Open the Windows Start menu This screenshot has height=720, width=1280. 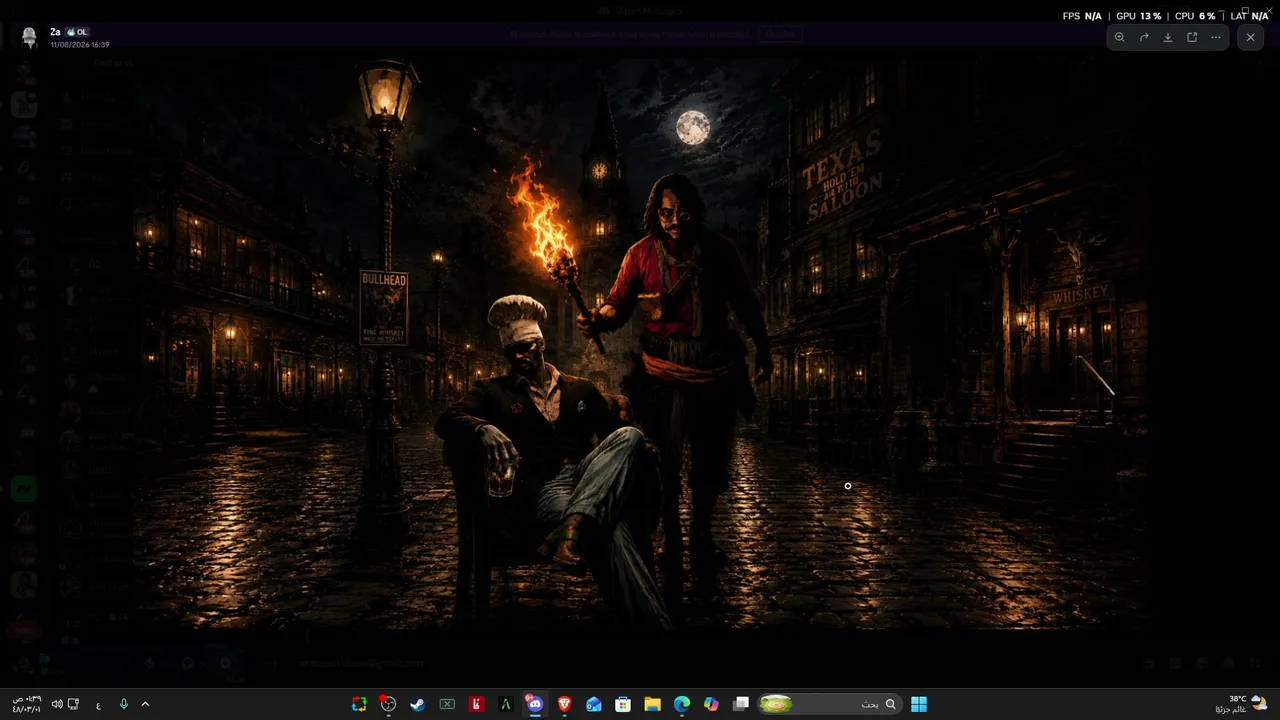pyautogui.click(x=919, y=704)
